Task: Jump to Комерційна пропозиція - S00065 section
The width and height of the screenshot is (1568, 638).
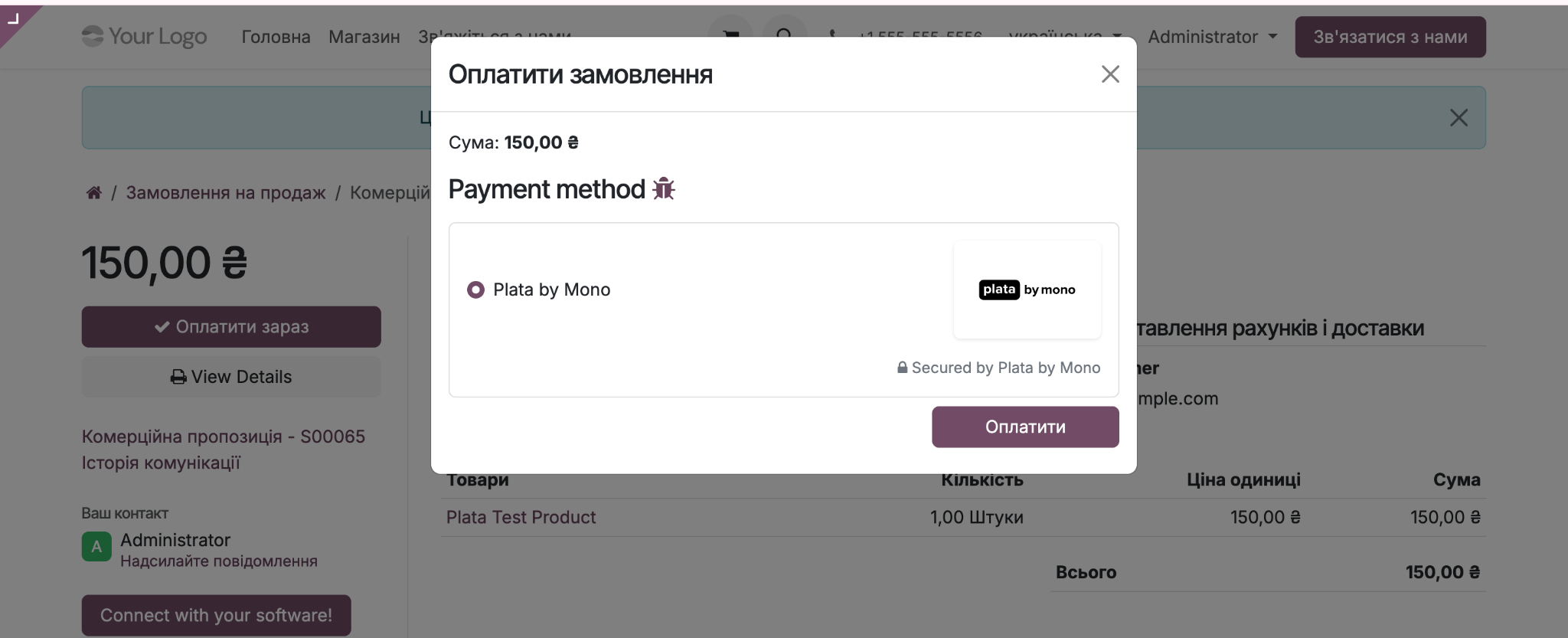Action: point(224,437)
